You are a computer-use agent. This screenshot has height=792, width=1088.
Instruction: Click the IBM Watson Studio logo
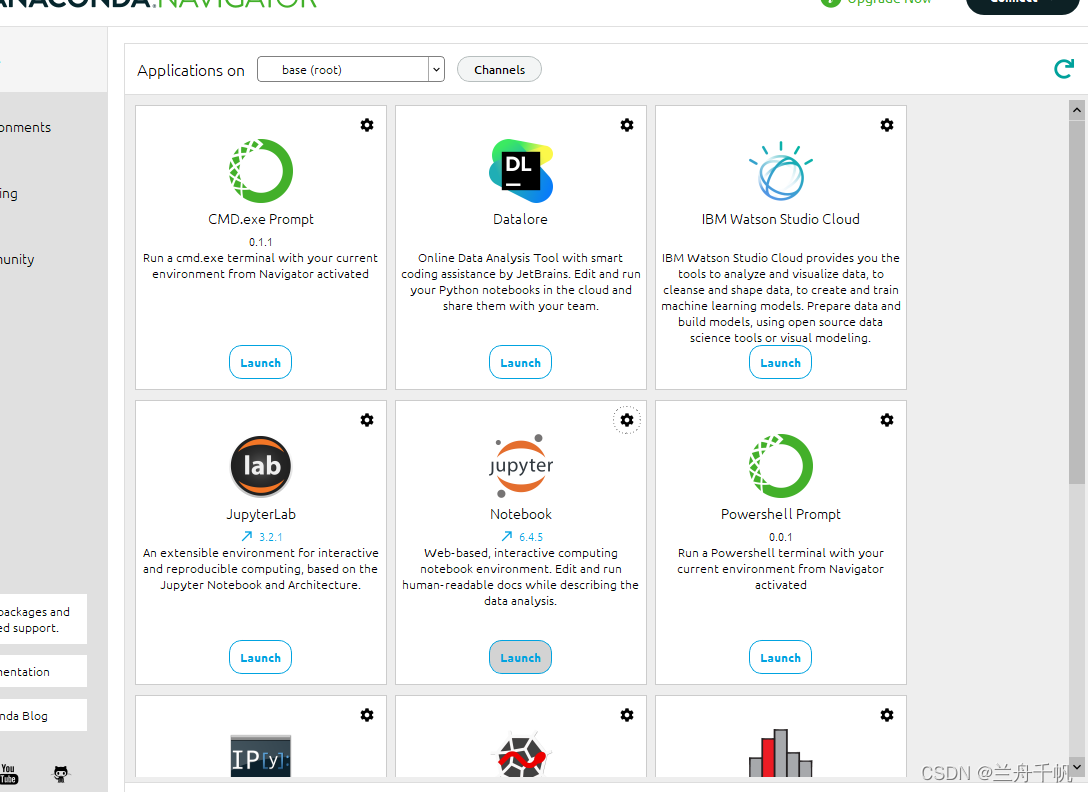pyautogui.click(x=781, y=171)
